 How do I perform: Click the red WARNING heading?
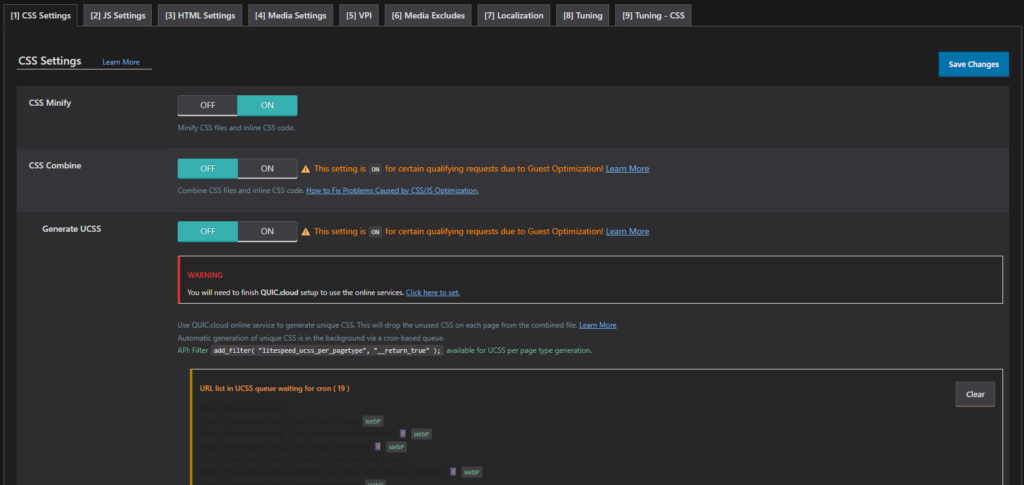tap(205, 275)
